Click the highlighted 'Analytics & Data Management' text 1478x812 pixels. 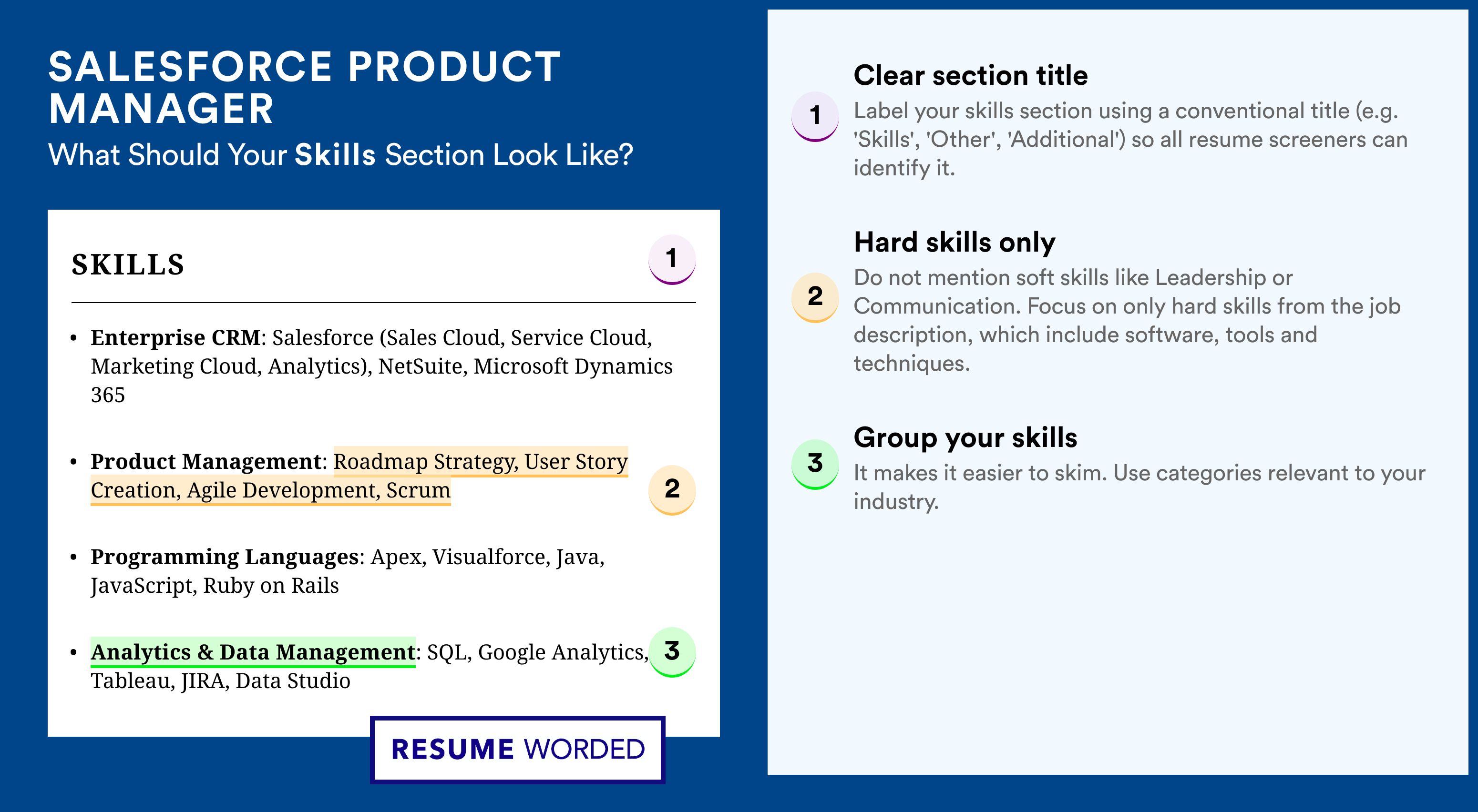pyautogui.click(x=253, y=652)
